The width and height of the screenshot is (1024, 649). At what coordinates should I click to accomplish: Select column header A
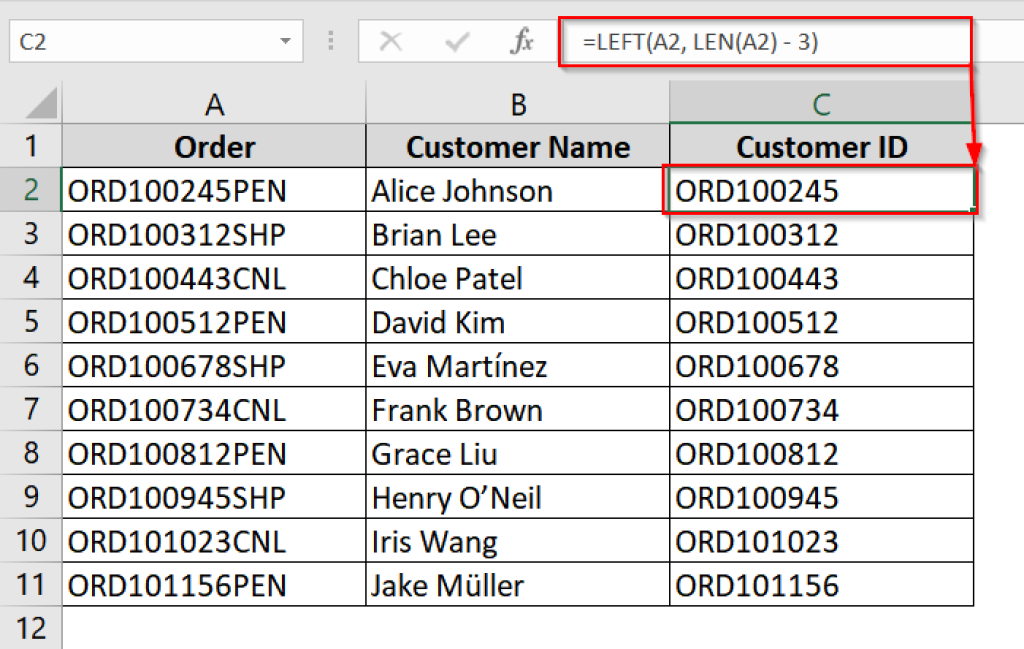(214, 103)
